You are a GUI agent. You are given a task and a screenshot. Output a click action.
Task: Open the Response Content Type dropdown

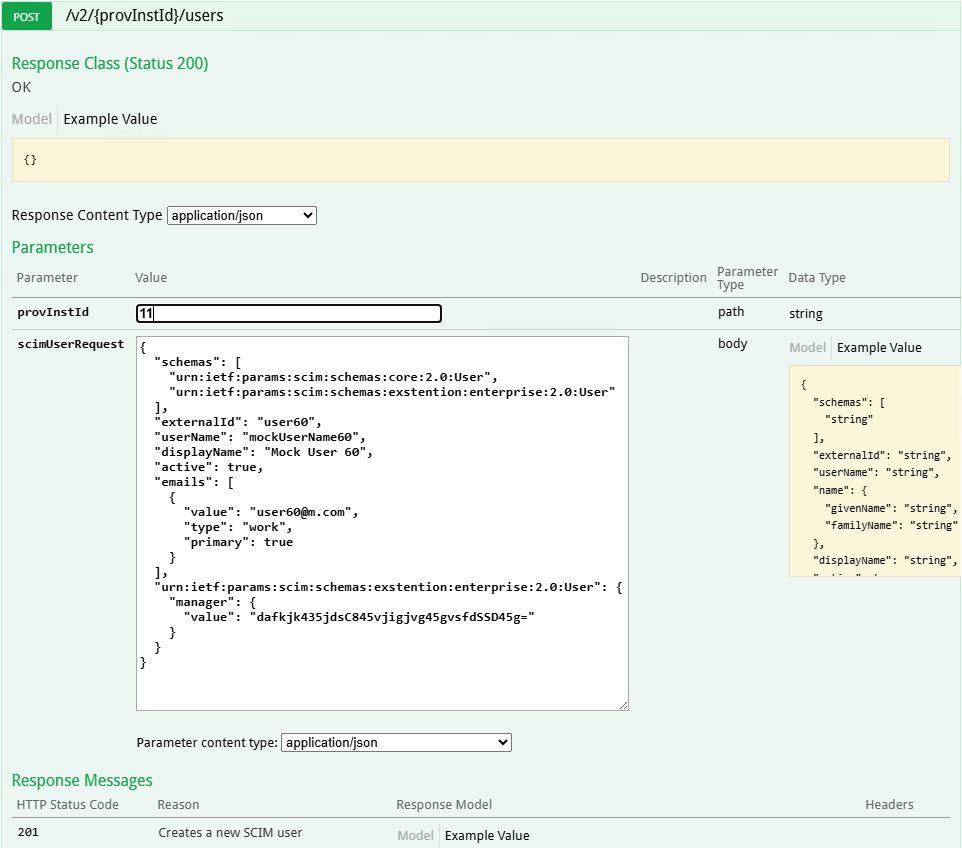[x=242, y=215]
